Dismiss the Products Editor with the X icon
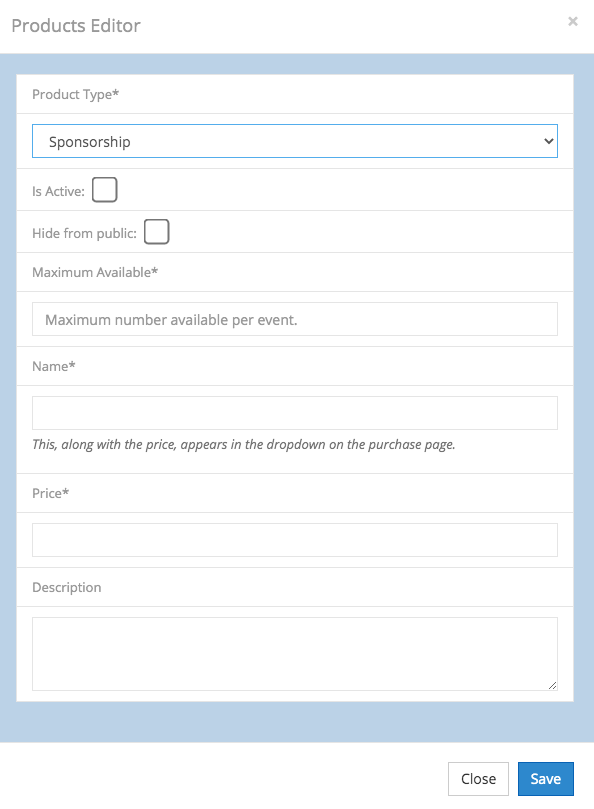 coord(572,22)
